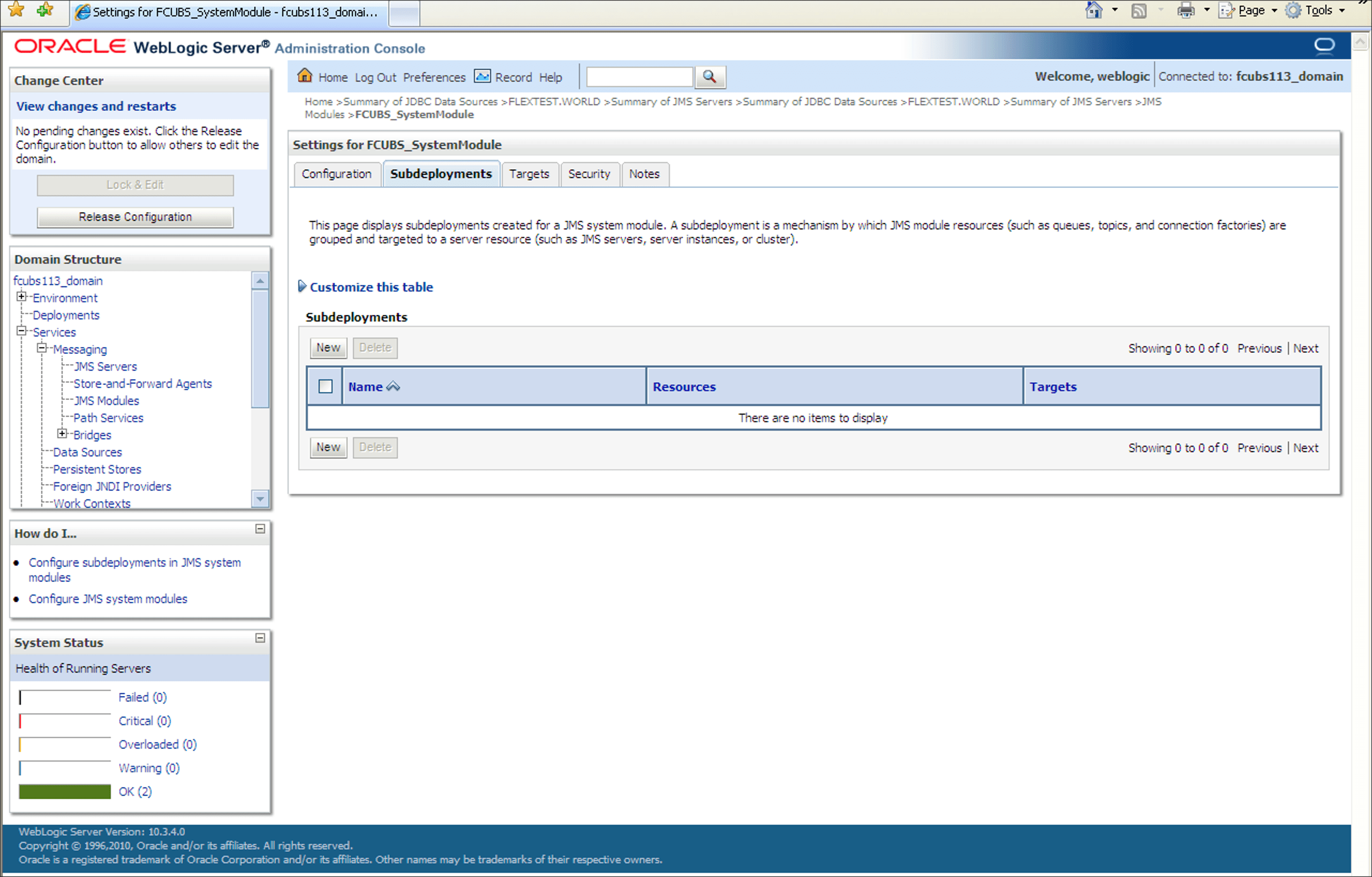The width and height of the screenshot is (1372, 877).
Task: Click the top New subdeployment button
Action: point(328,348)
